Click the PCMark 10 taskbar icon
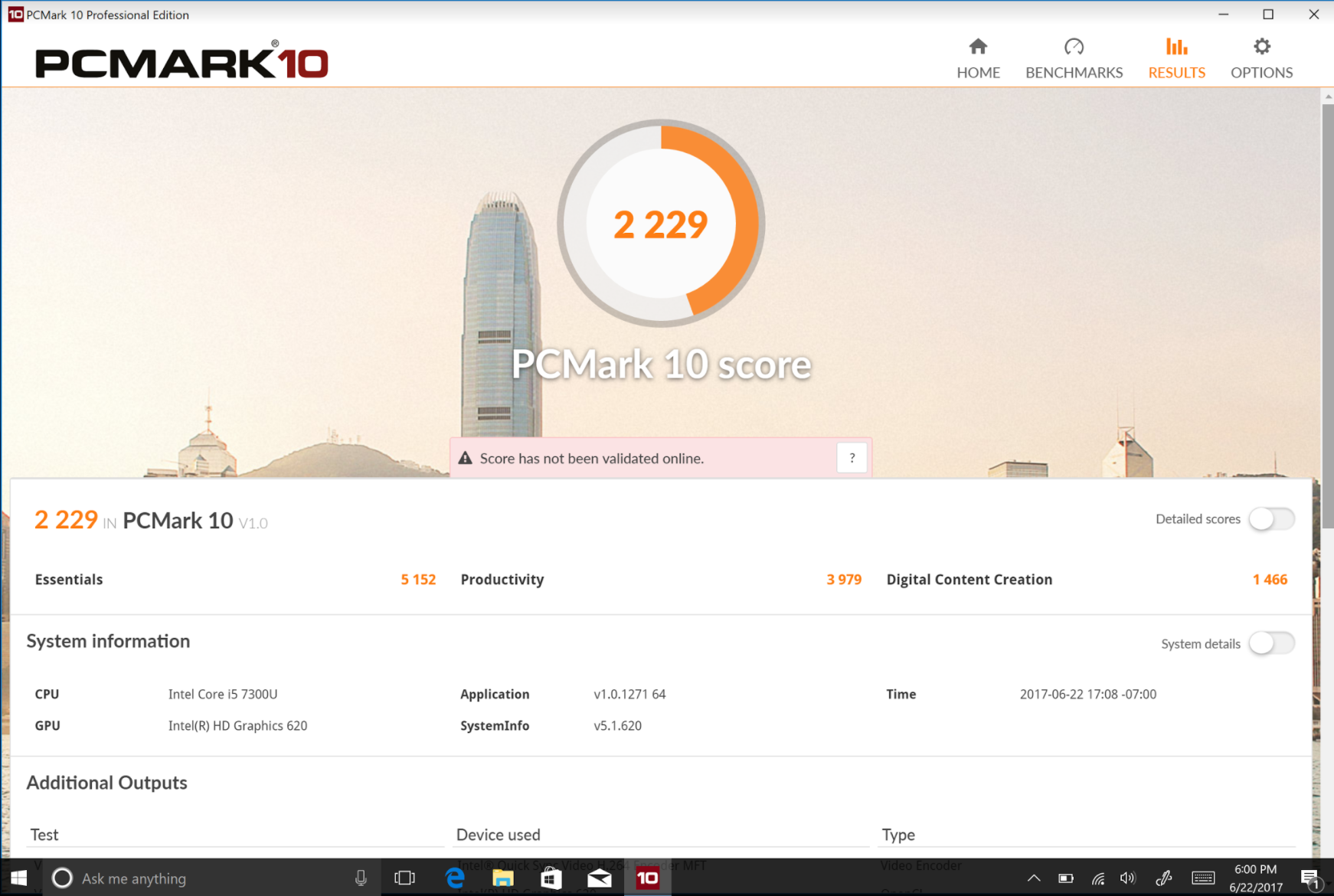This screenshot has height=896, width=1334. point(648,878)
